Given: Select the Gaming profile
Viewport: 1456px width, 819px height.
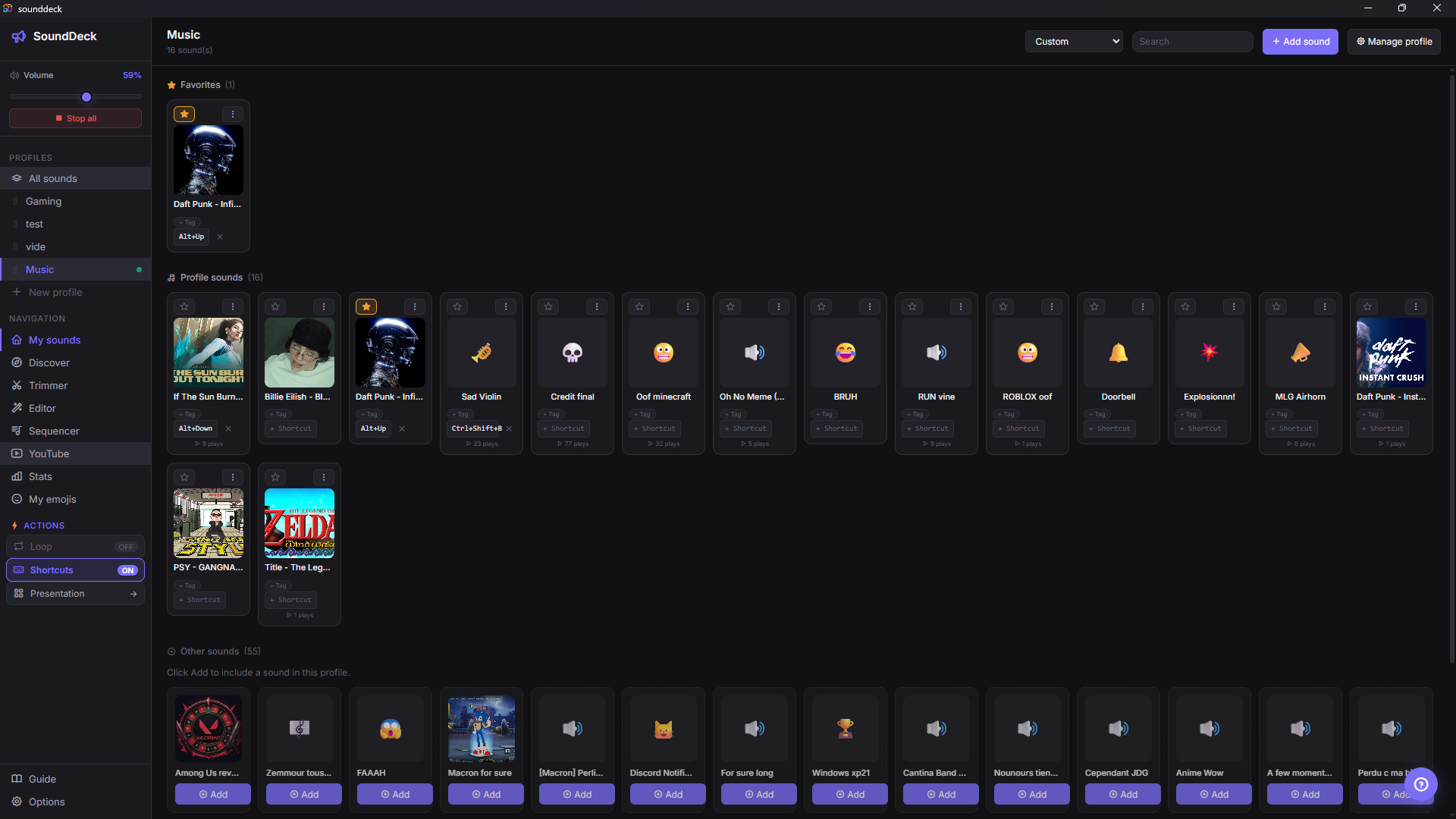Looking at the screenshot, I should (x=75, y=201).
